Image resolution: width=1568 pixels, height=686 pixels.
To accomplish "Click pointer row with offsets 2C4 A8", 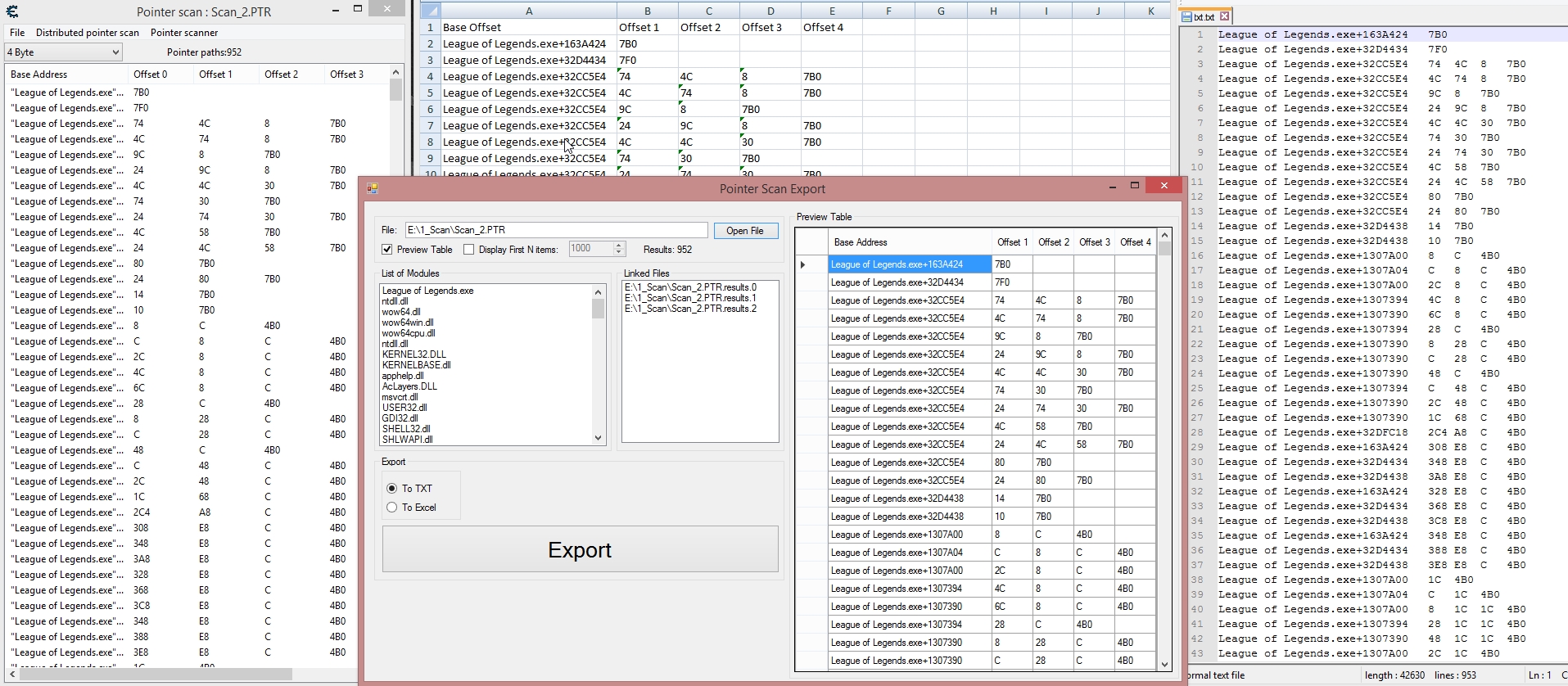I will click(x=180, y=512).
